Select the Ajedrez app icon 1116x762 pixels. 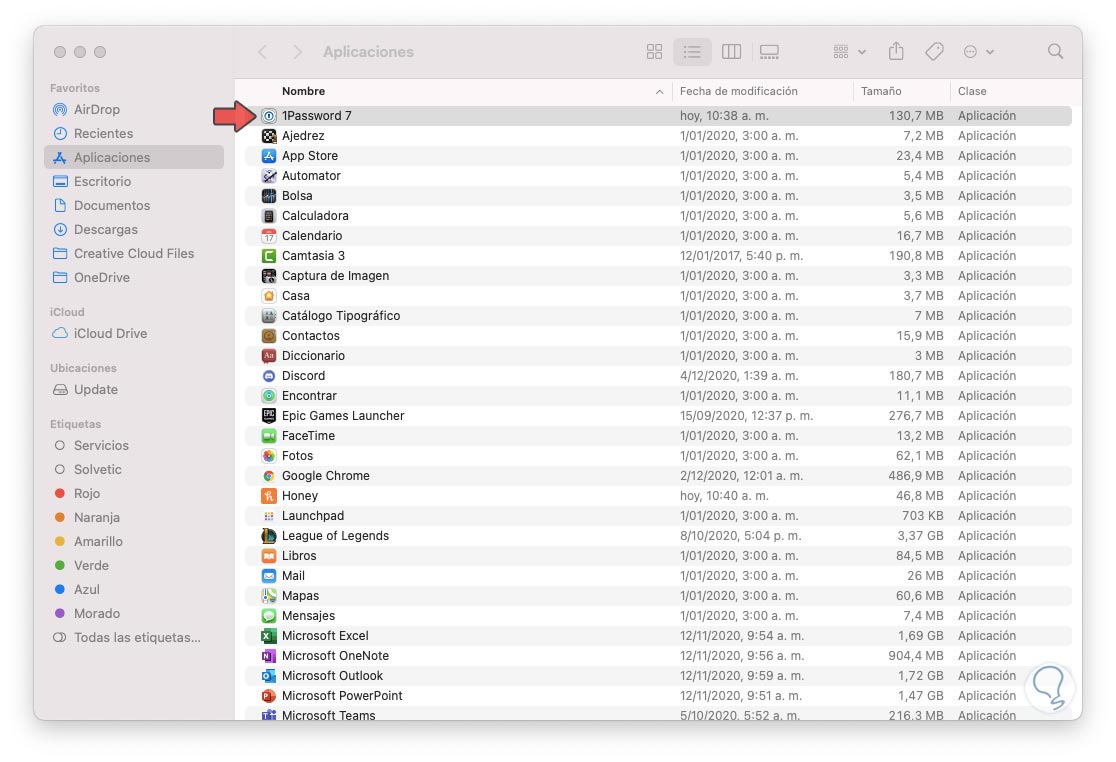click(x=268, y=135)
